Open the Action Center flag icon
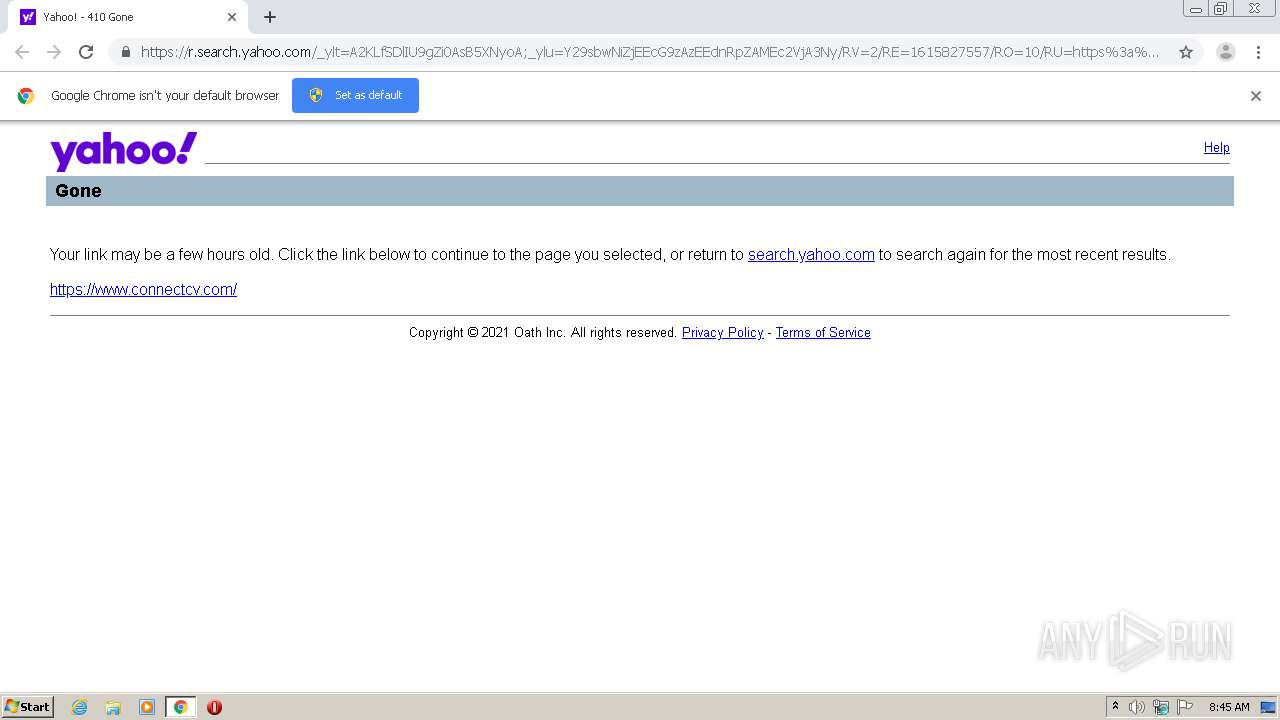Screen dimensions: 1280x720 point(1185,707)
